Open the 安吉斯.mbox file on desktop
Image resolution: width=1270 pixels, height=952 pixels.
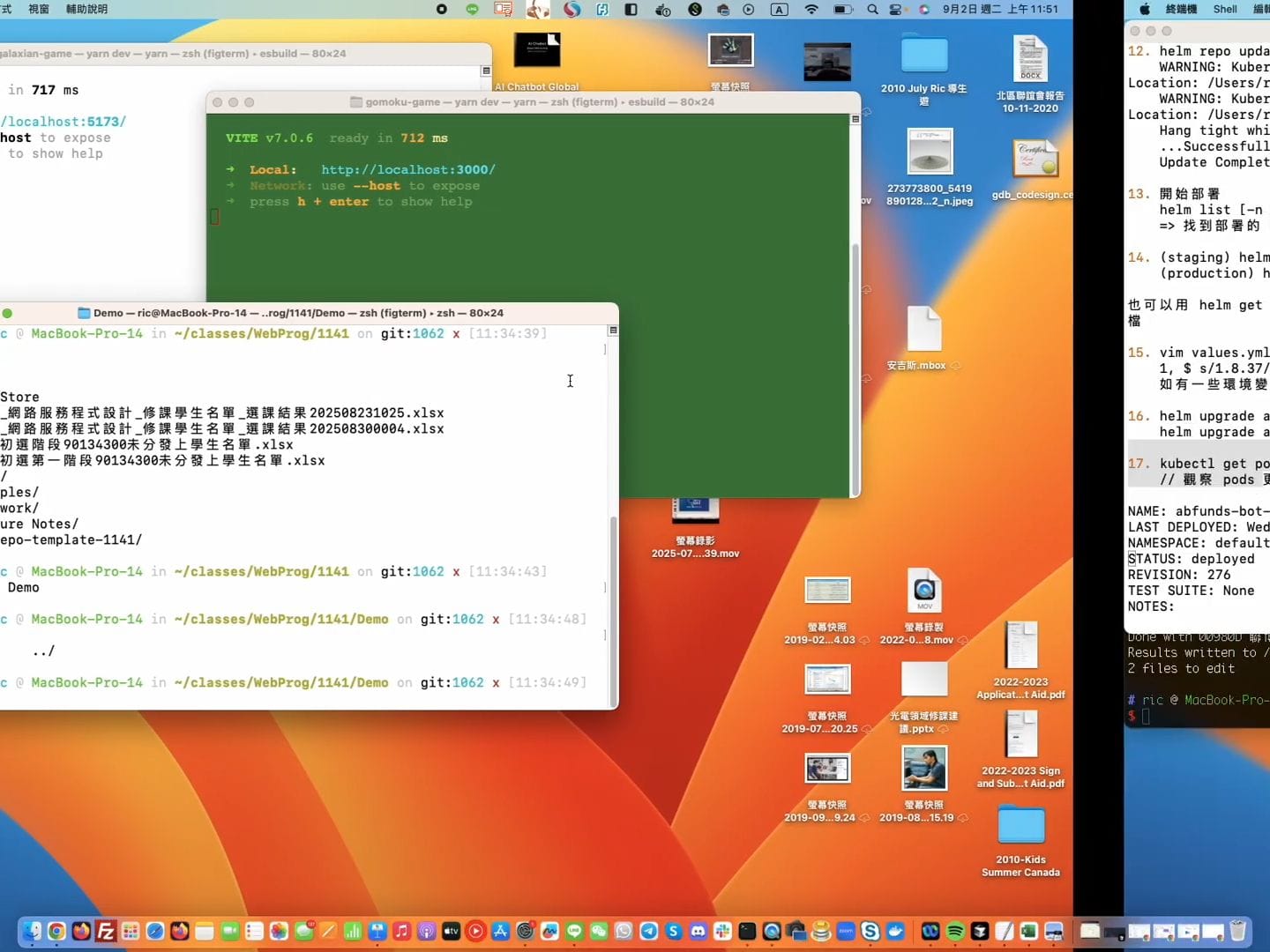click(923, 331)
